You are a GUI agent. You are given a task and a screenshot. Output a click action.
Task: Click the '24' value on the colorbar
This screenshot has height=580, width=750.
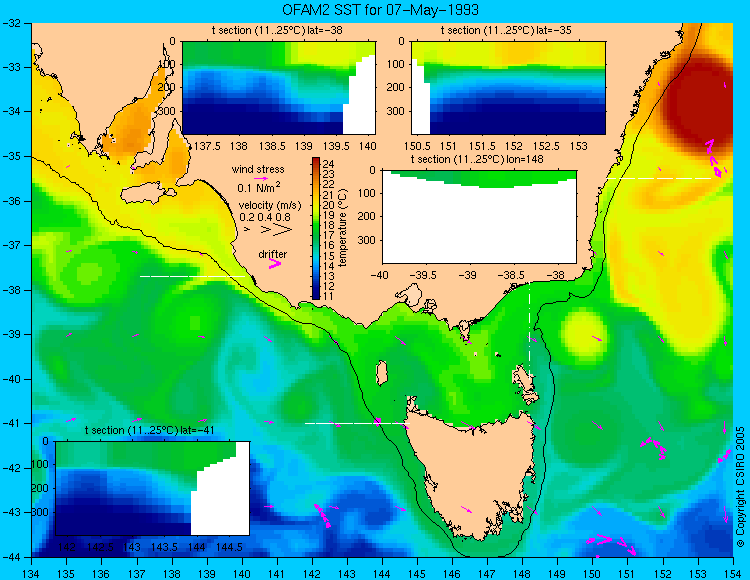[329, 164]
